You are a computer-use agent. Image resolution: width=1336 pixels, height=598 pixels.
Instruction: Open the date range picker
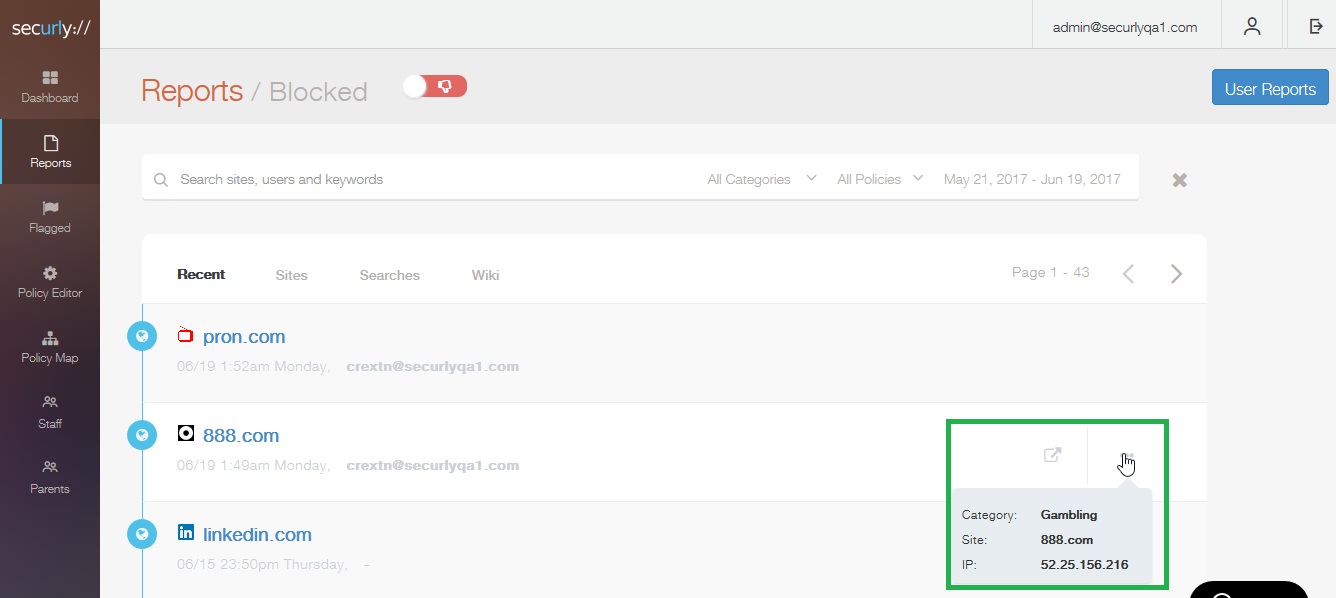pyautogui.click(x=1032, y=179)
